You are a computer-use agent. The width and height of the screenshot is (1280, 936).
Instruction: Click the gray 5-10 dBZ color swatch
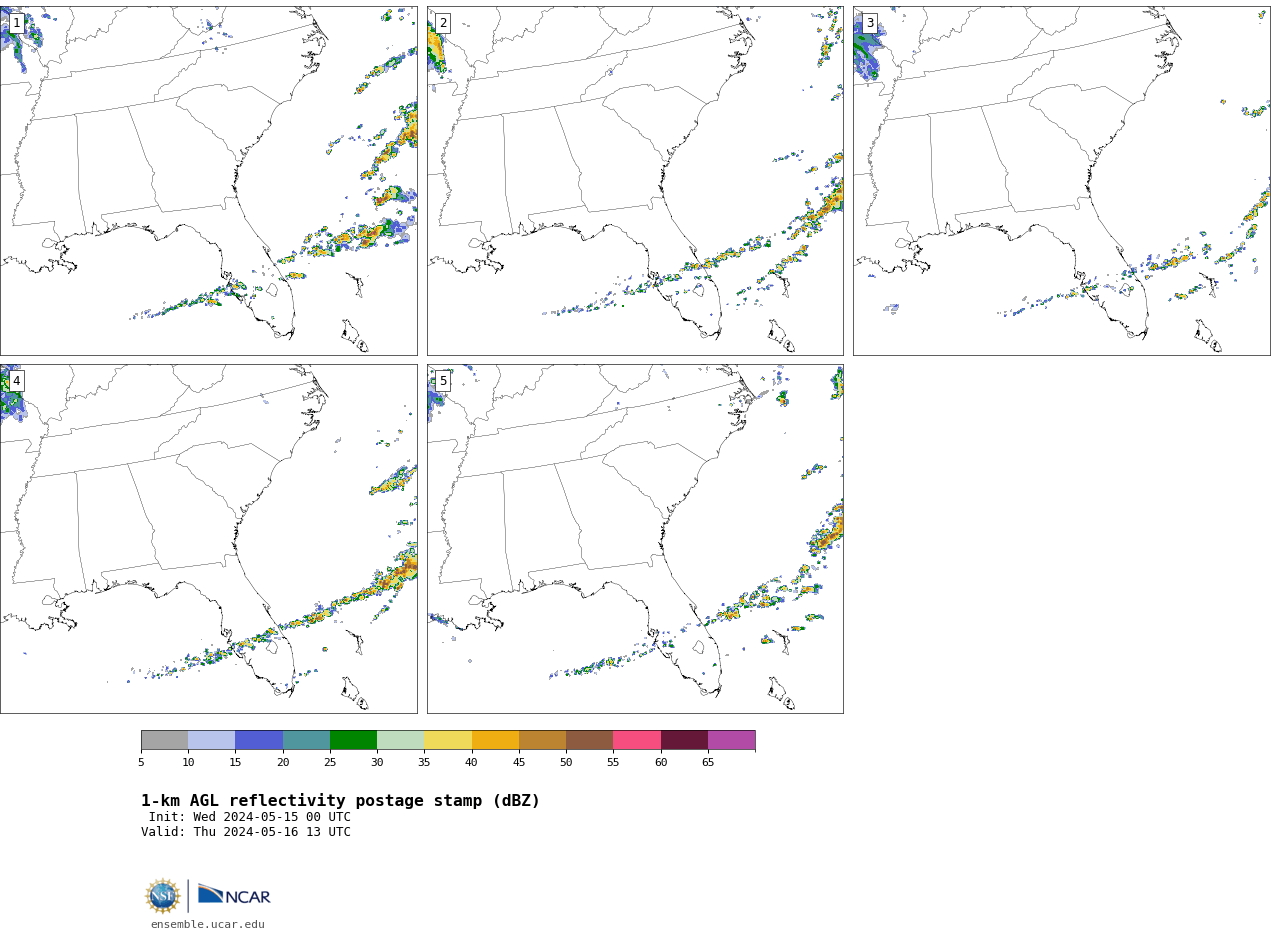click(x=164, y=740)
